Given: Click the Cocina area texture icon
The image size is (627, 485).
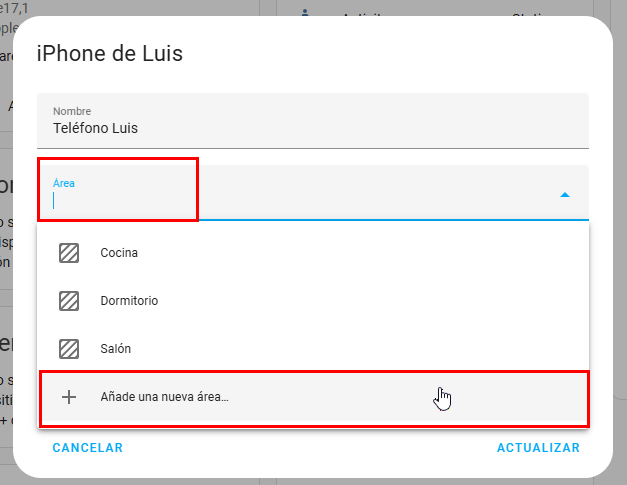Looking at the screenshot, I should [69, 253].
